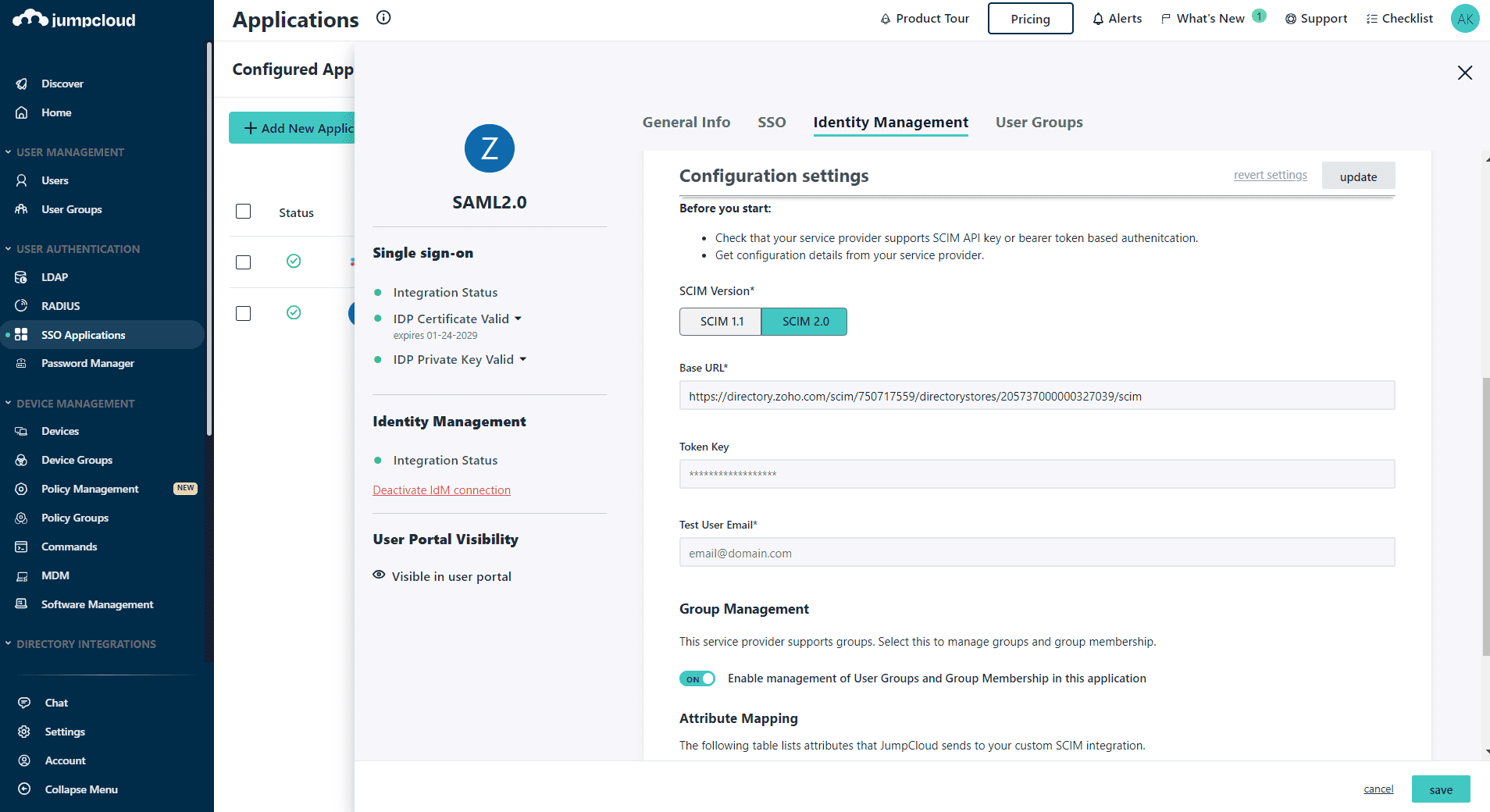The width and height of the screenshot is (1490, 812).
Task: Click the save button
Action: 1441,789
